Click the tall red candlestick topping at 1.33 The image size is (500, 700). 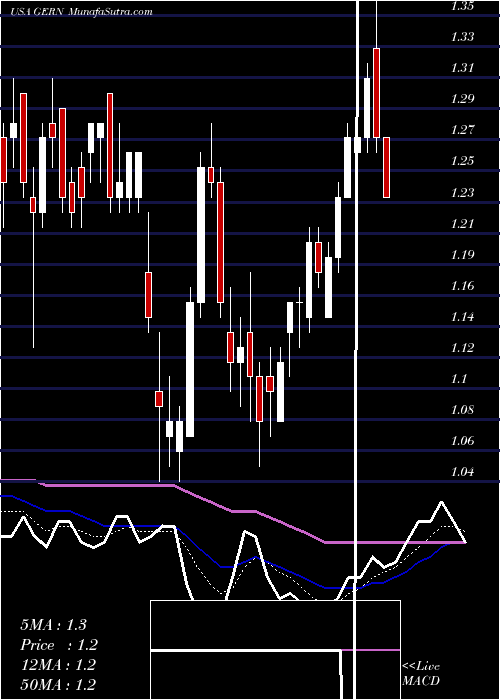[376, 93]
